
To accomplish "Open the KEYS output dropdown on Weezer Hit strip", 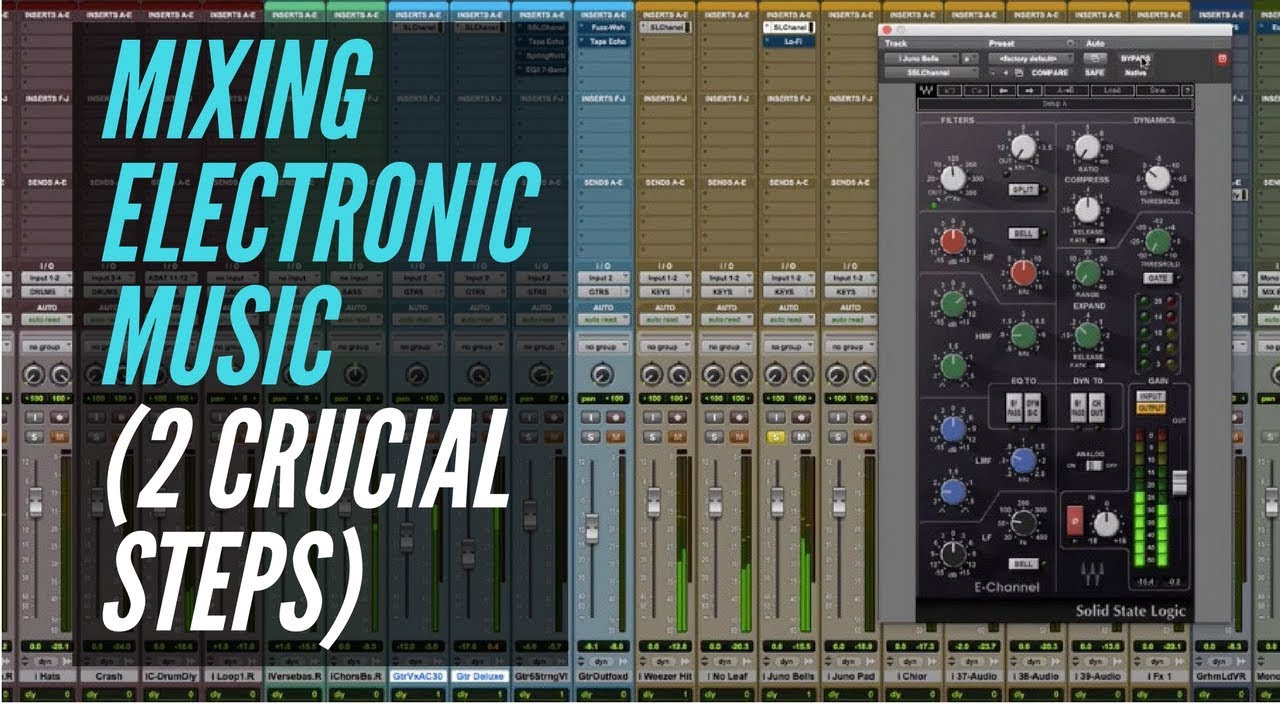I will tap(665, 292).
